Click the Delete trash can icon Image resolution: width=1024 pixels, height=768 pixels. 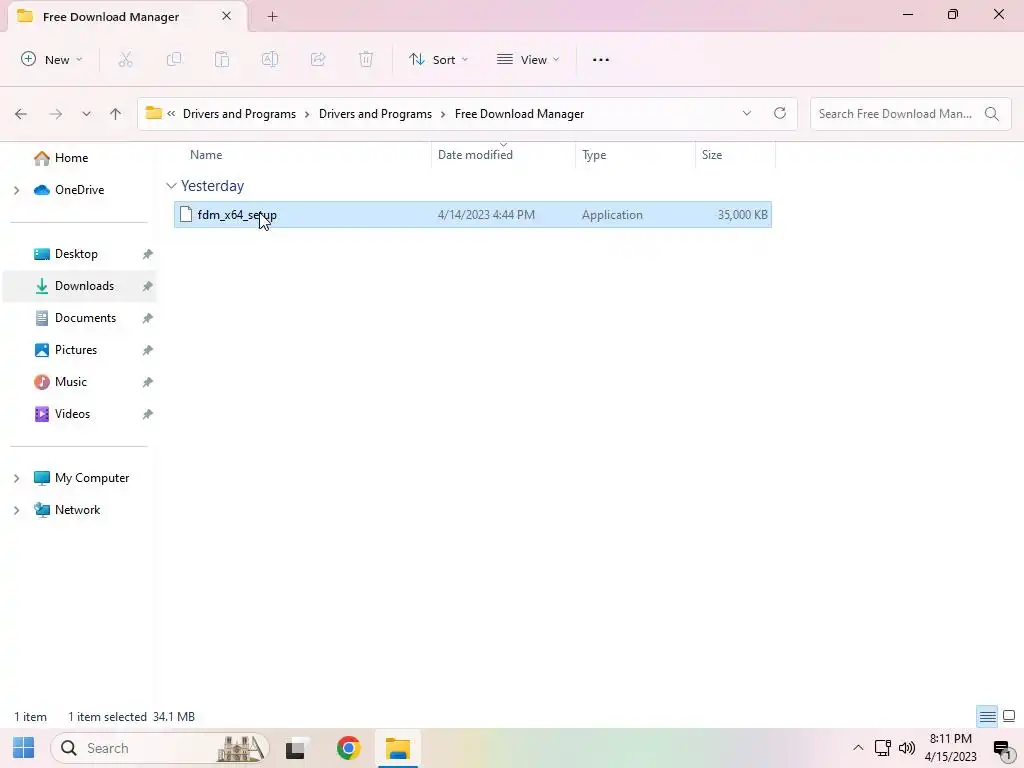[366, 59]
